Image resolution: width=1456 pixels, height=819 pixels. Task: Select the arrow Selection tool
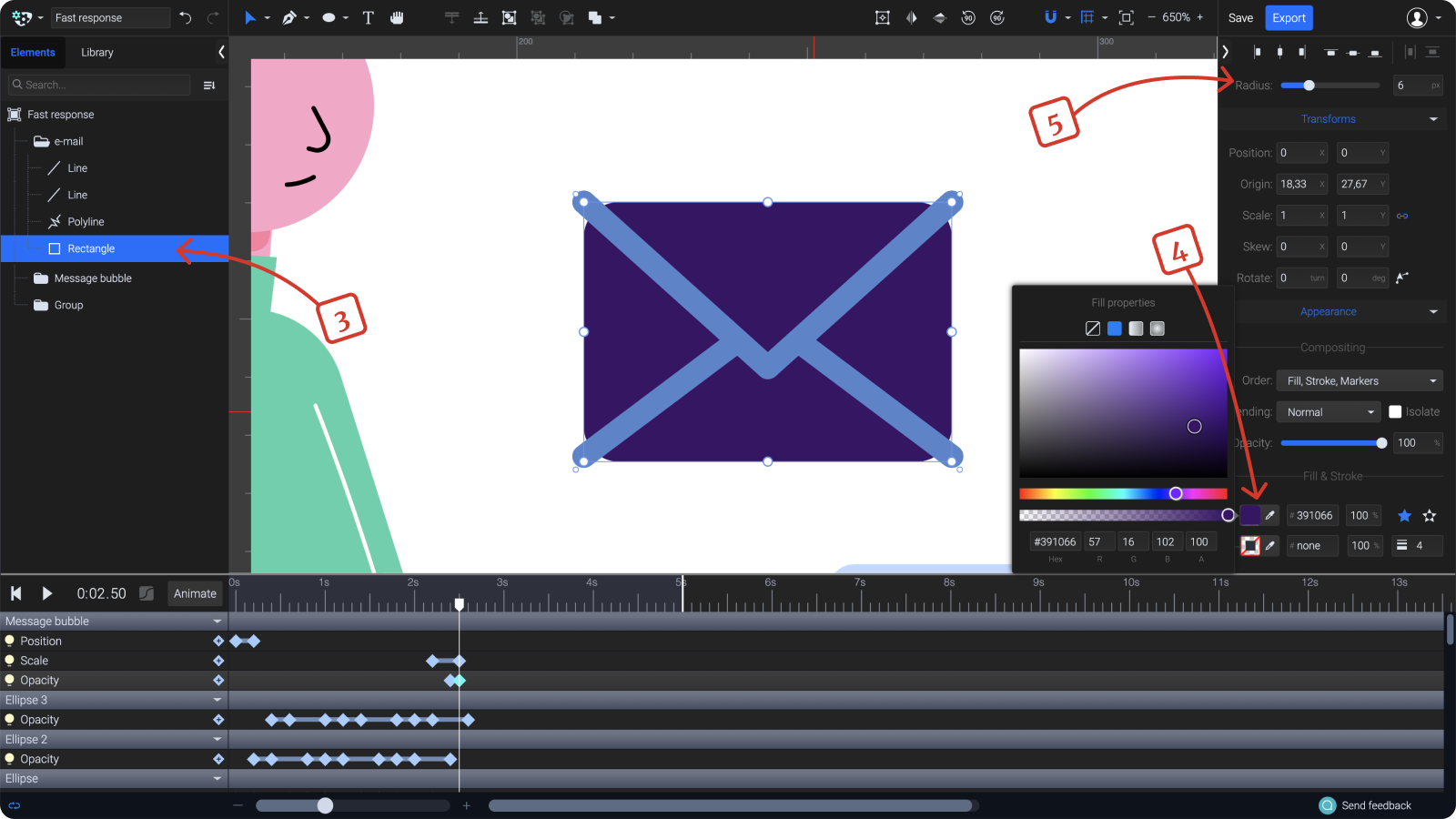click(250, 17)
